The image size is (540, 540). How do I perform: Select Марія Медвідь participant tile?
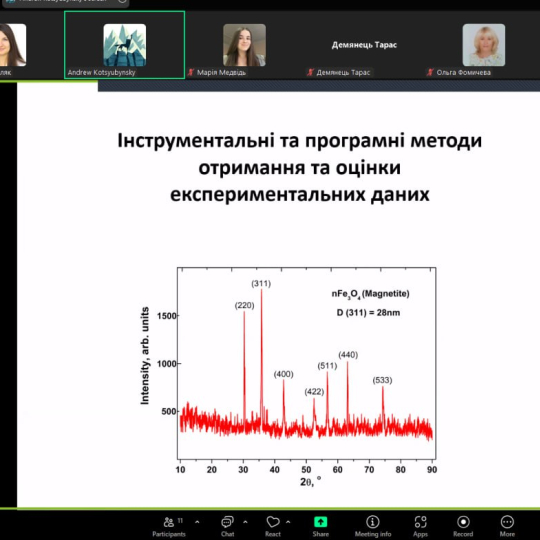tap(244, 45)
